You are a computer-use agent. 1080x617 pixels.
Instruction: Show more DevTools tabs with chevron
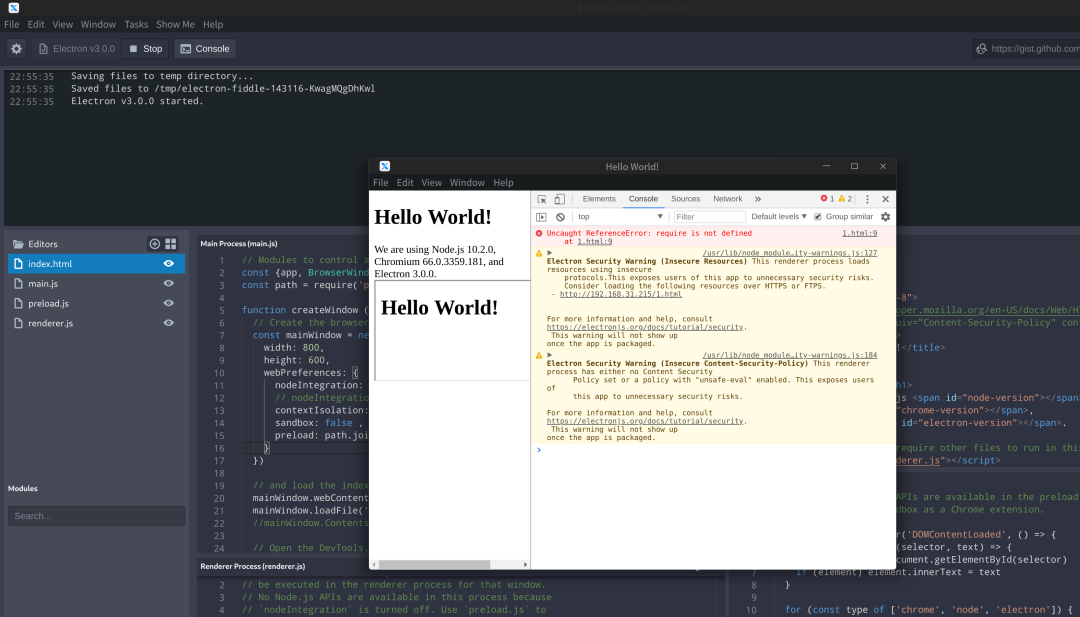click(x=758, y=199)
